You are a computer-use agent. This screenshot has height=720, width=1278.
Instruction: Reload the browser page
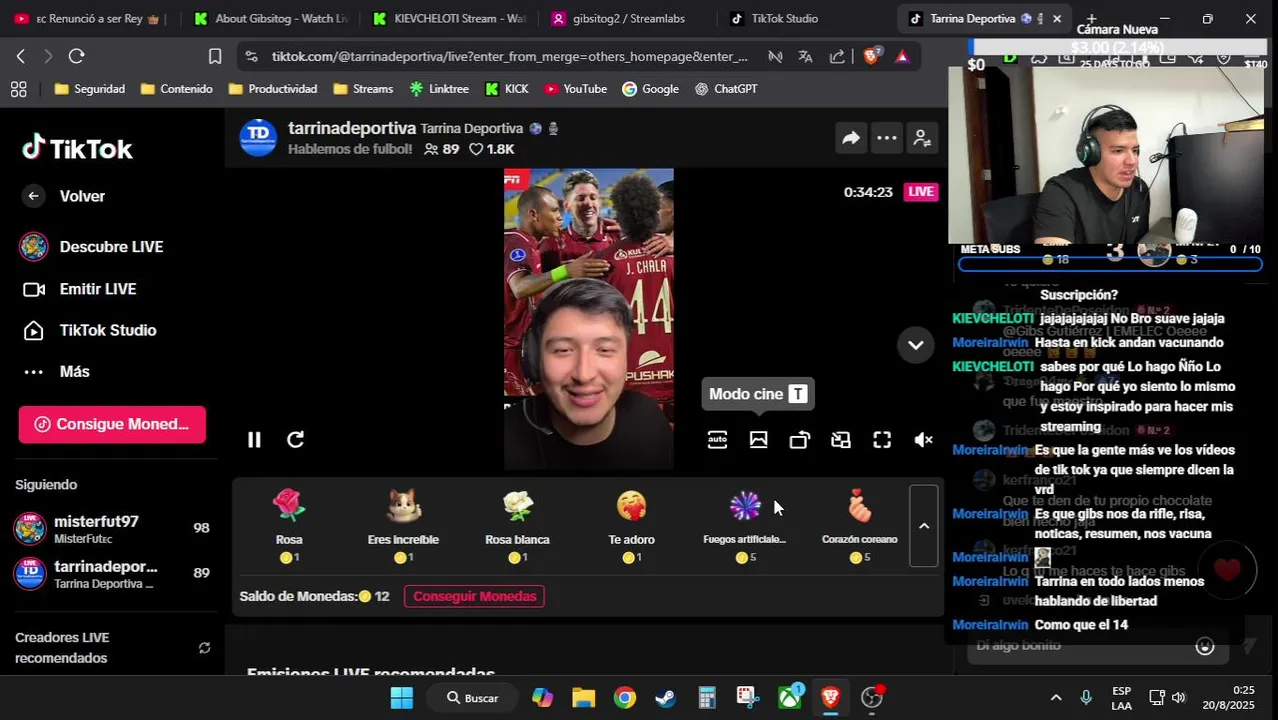click(77, 56)
